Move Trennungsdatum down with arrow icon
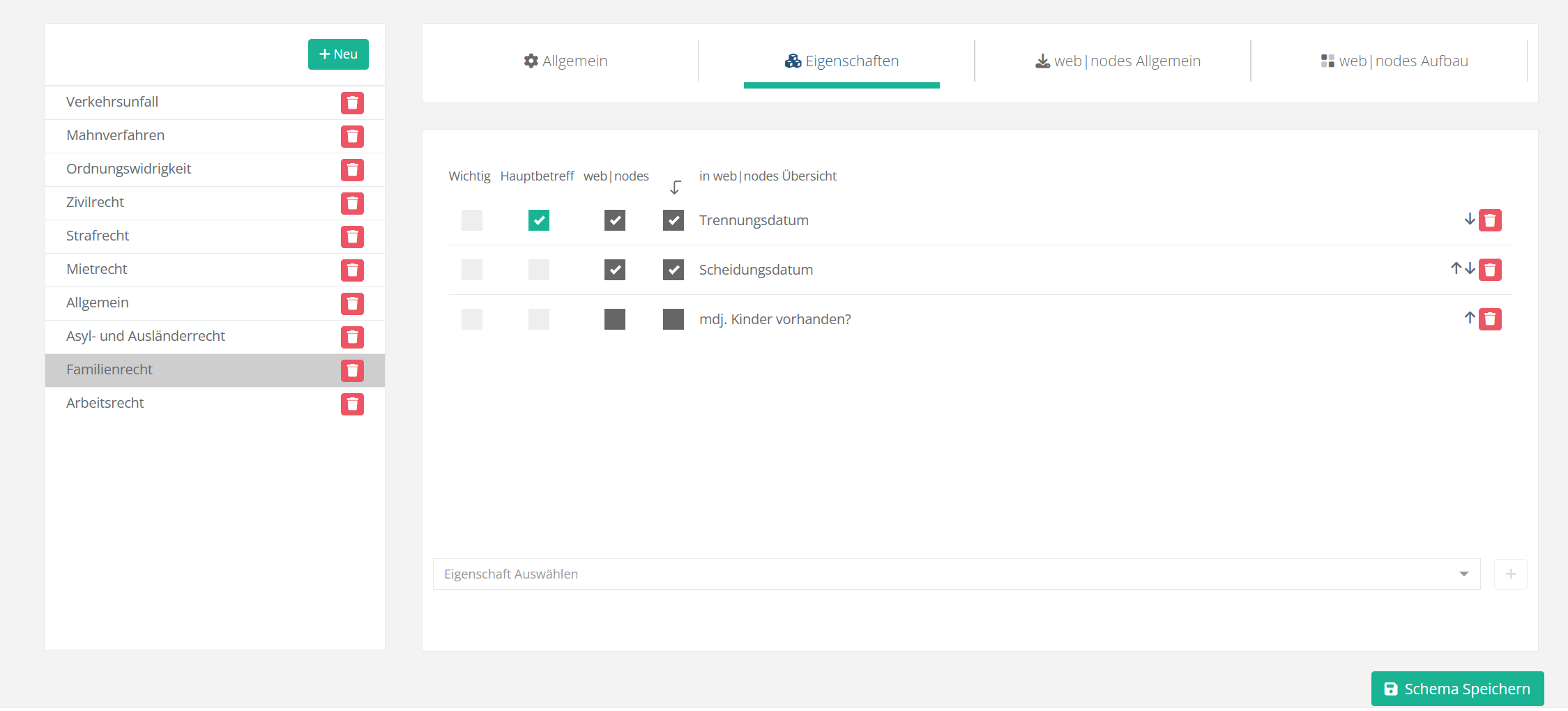This screenshot has width=1568, height=711. click(1470, 220)
